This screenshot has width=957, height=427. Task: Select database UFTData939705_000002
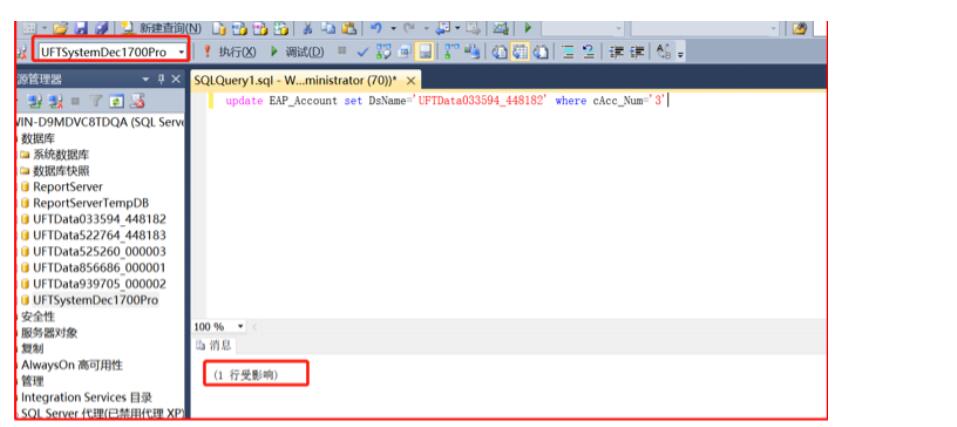(99, 284)
